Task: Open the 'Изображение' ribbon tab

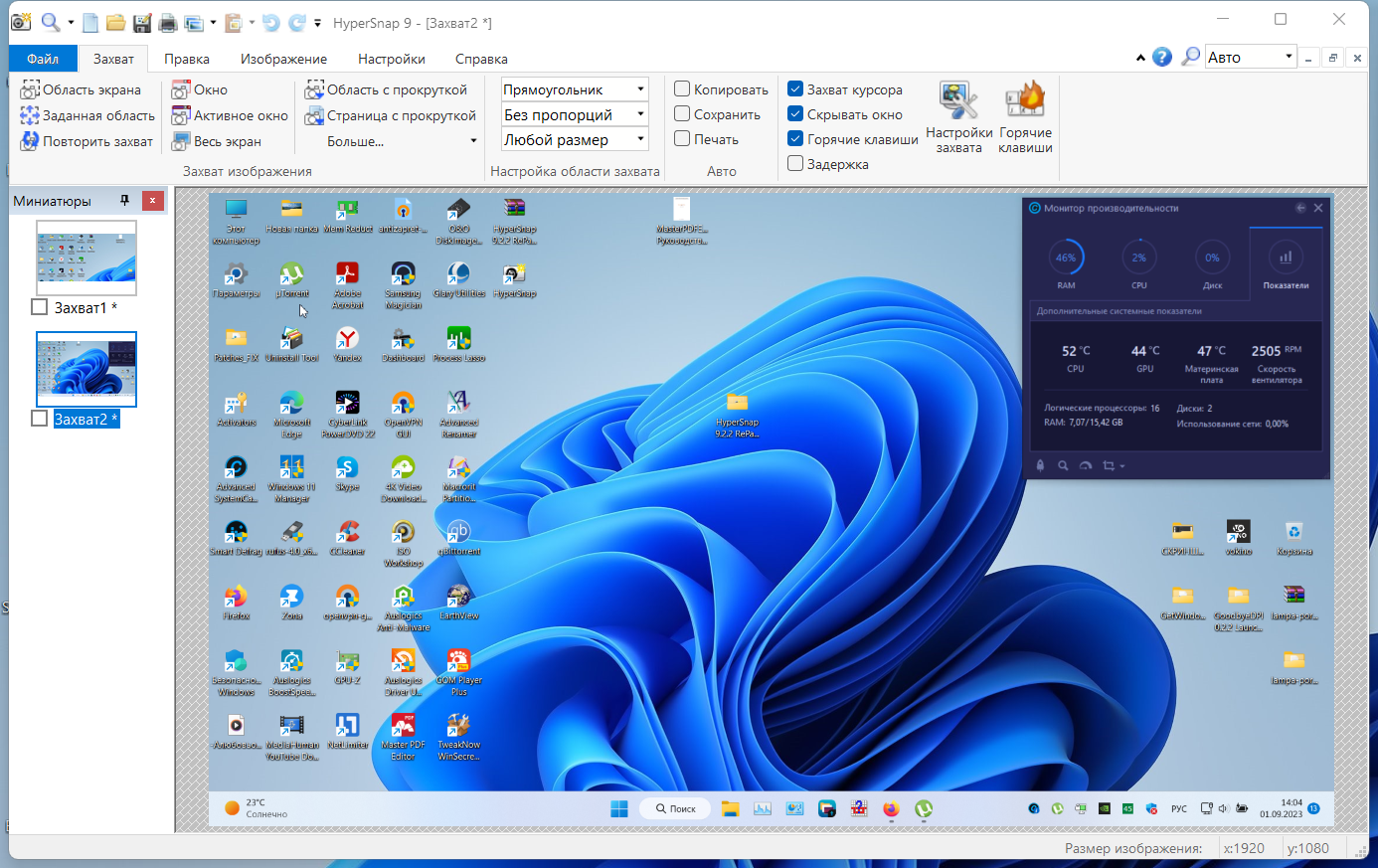Action: pos(283,59)
